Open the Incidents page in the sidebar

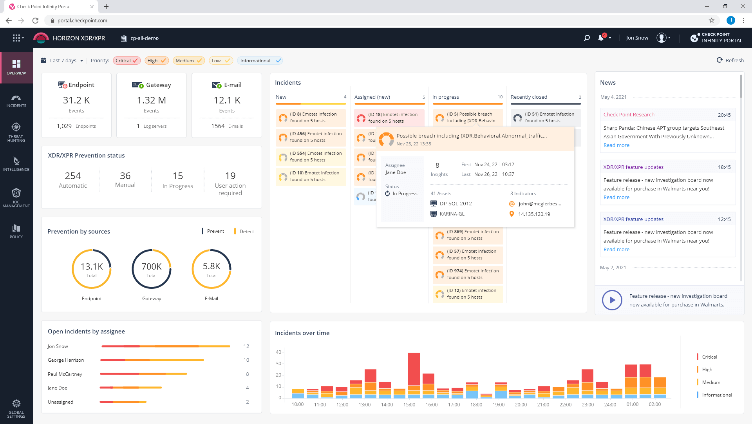16,101
